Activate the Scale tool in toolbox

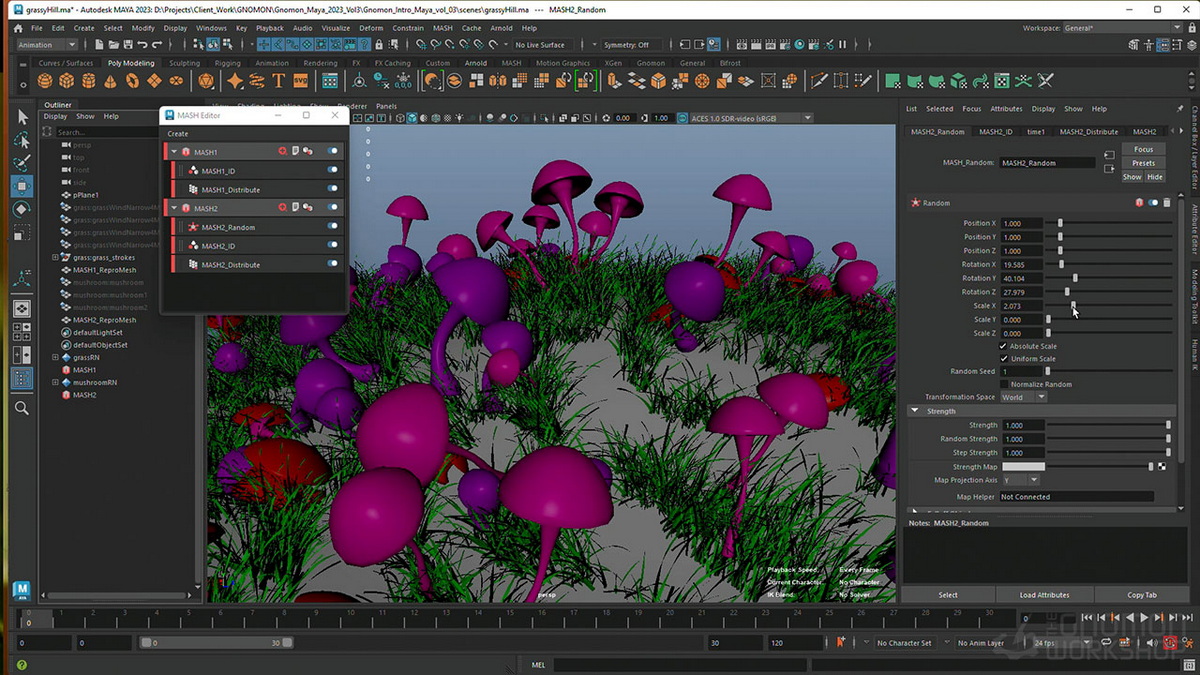[x=22, y=232]
